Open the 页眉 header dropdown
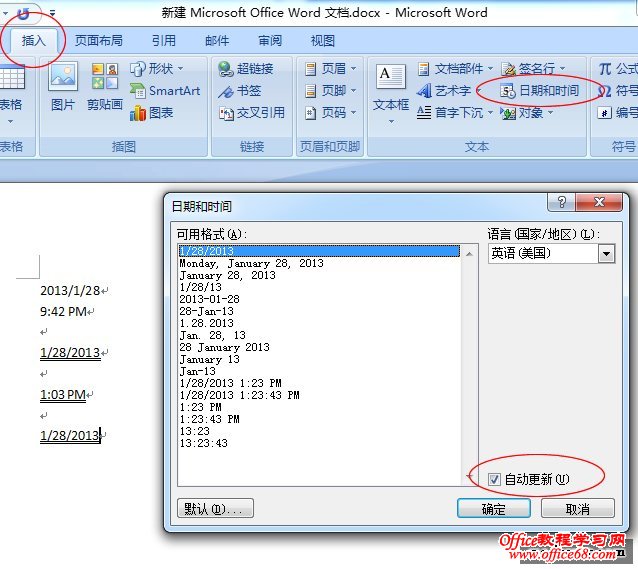The width and height of the screenshot is (638, 569). click(331, 68)
